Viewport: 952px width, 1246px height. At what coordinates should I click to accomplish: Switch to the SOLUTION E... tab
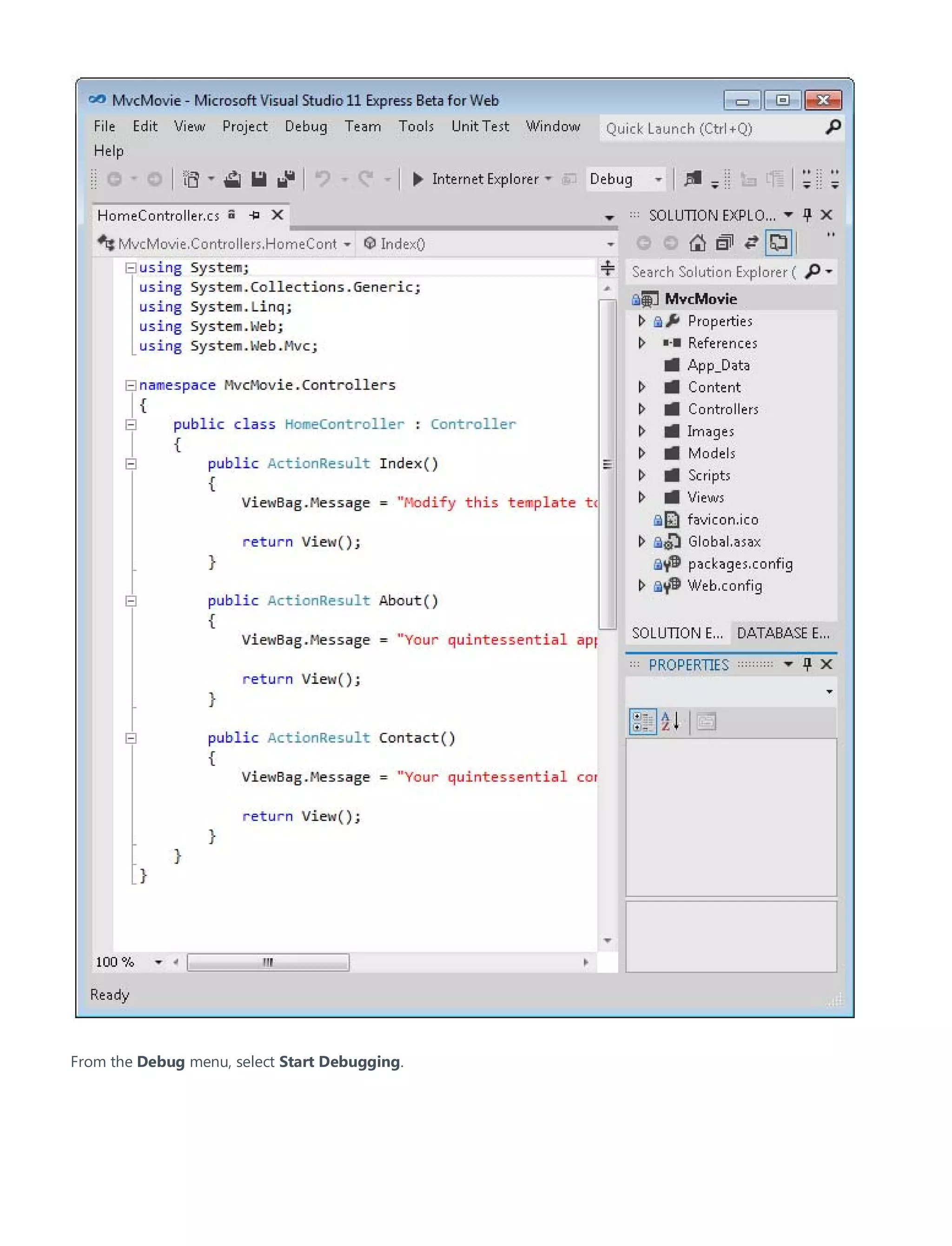(x=677, y=634)
